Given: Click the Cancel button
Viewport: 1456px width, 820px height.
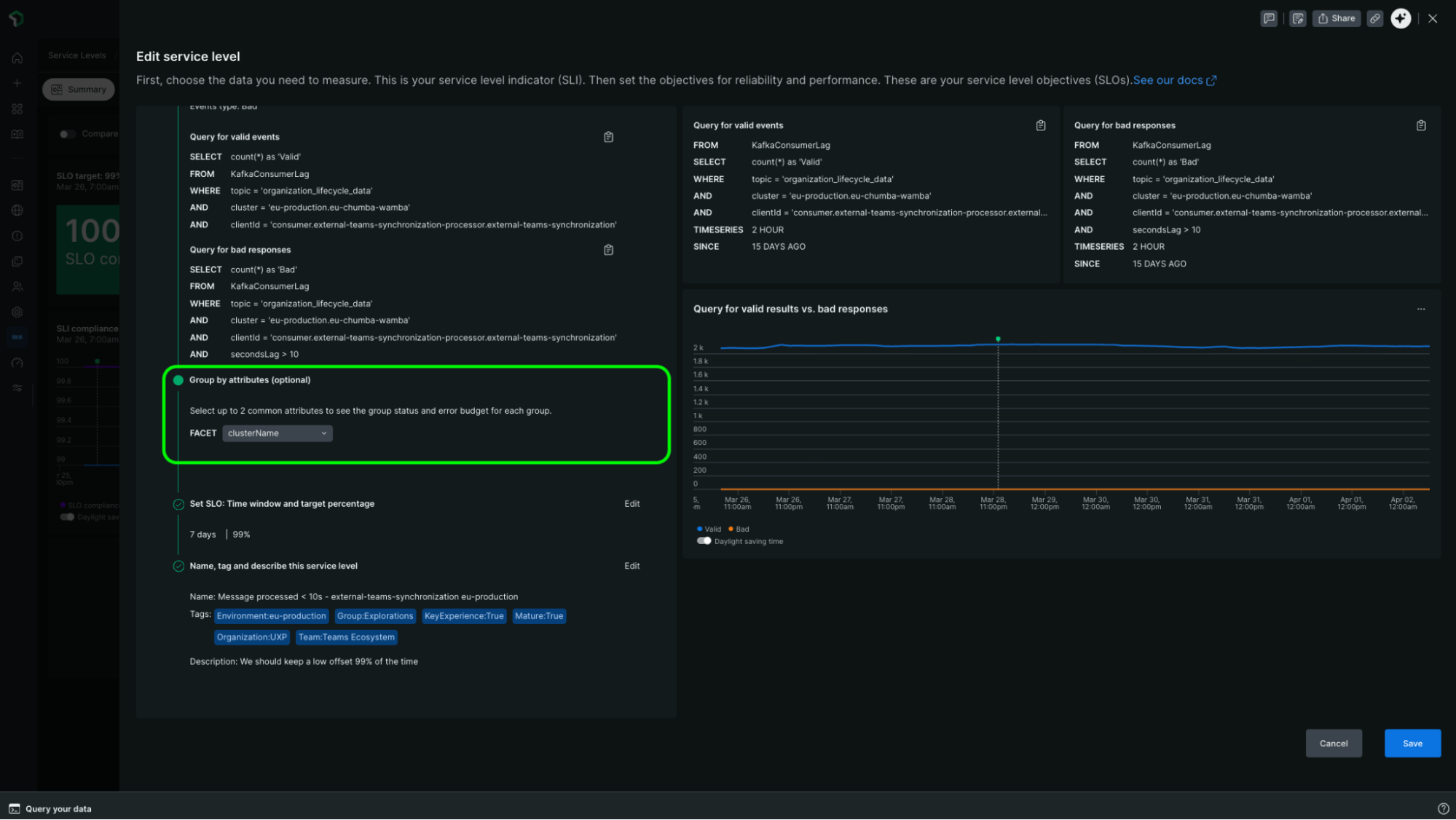Looking at the screenshot, I should [1333, 744].
